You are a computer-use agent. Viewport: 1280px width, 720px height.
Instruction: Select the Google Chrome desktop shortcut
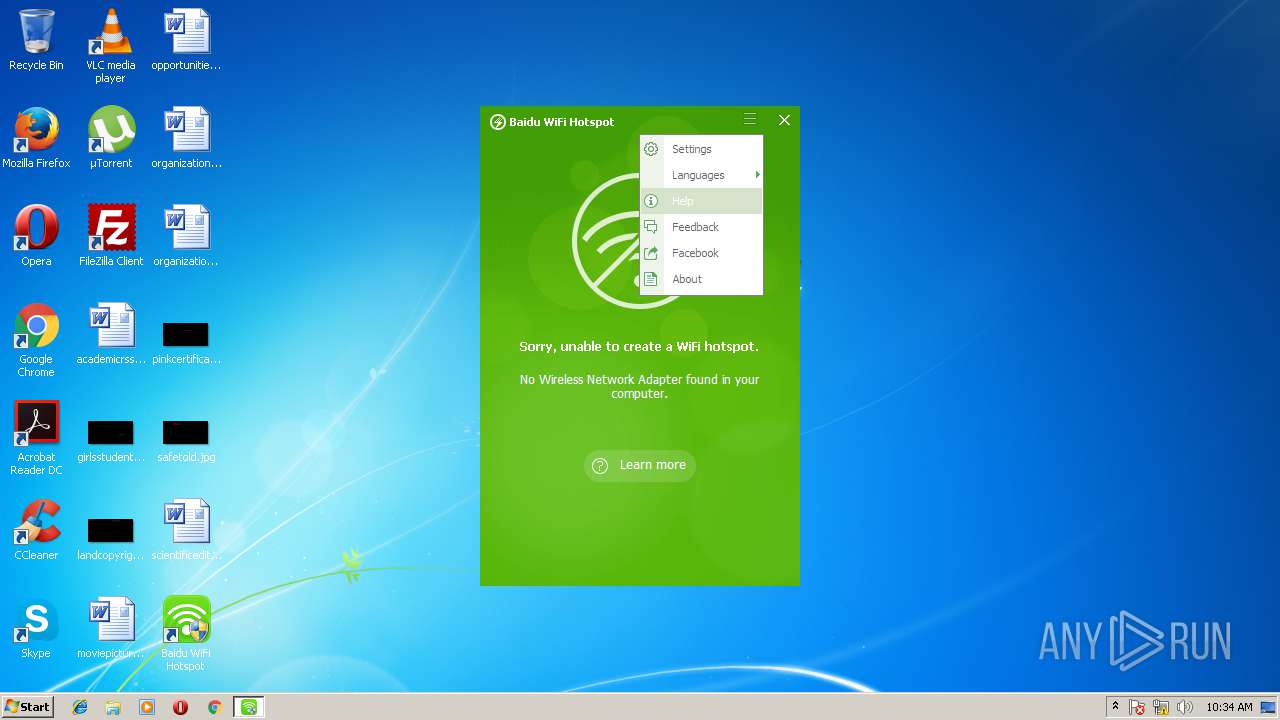point(36,341)
